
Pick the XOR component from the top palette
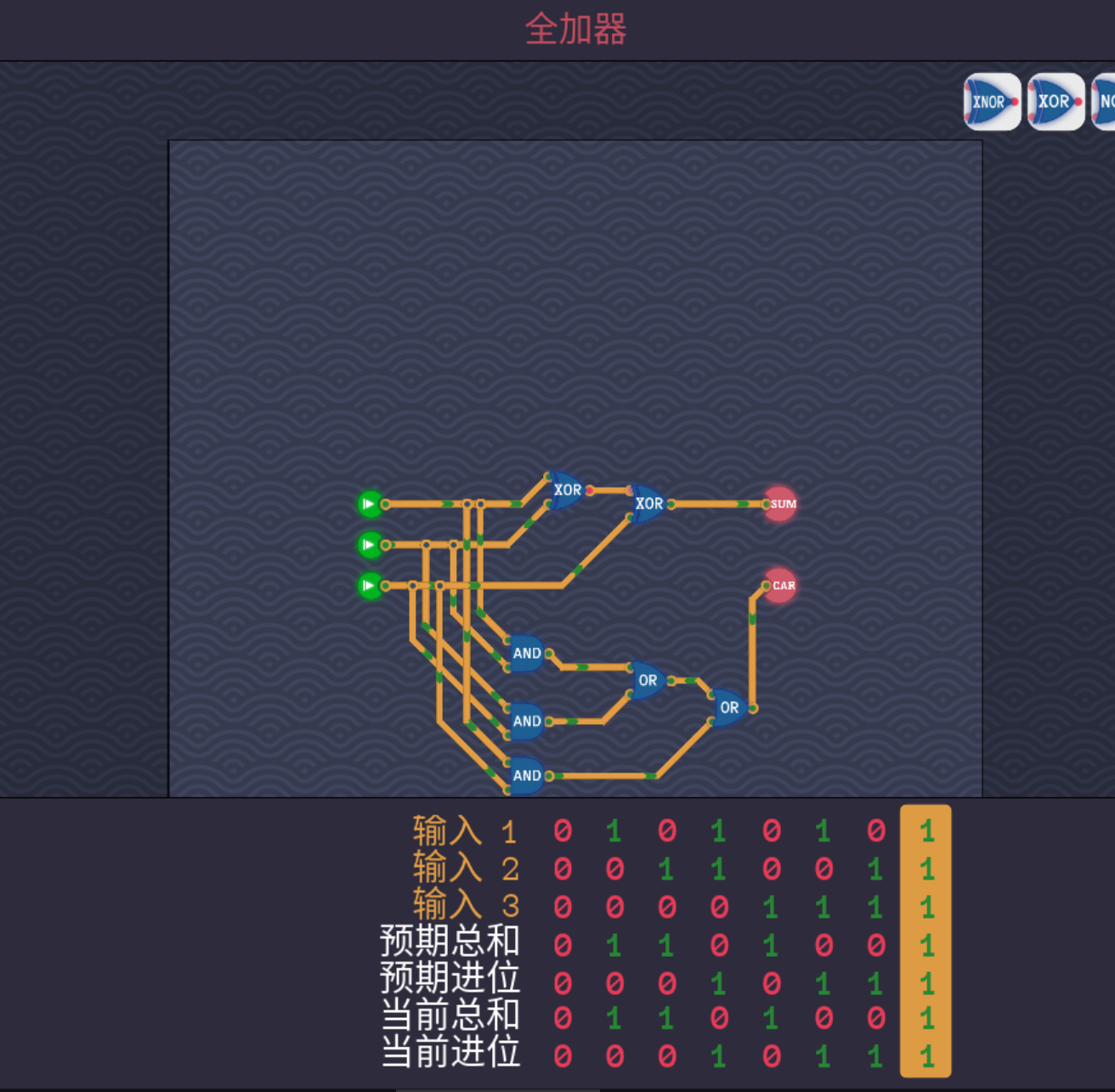tap(1055, 102)
